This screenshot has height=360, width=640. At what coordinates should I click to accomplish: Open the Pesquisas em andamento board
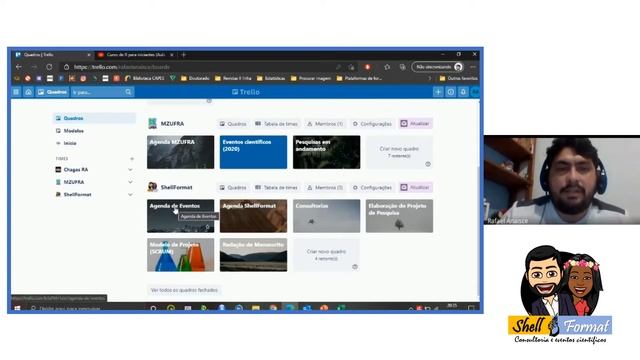[326, 152]
